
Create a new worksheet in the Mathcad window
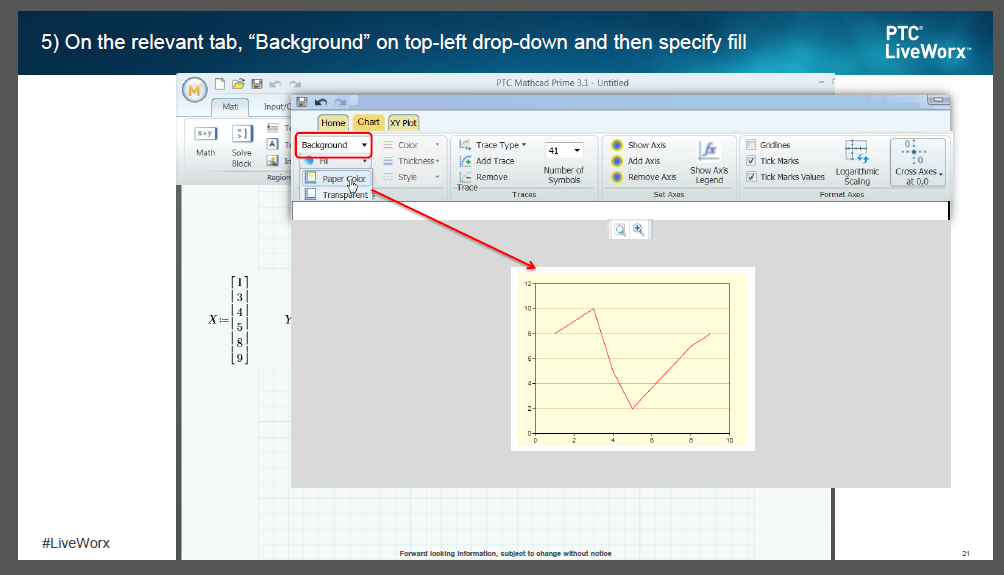tap(220, 84)
